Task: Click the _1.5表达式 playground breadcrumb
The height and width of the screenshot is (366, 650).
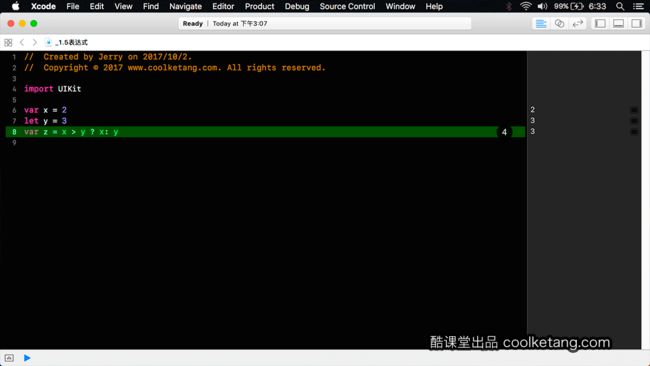Action: click(x=67, y=42)
